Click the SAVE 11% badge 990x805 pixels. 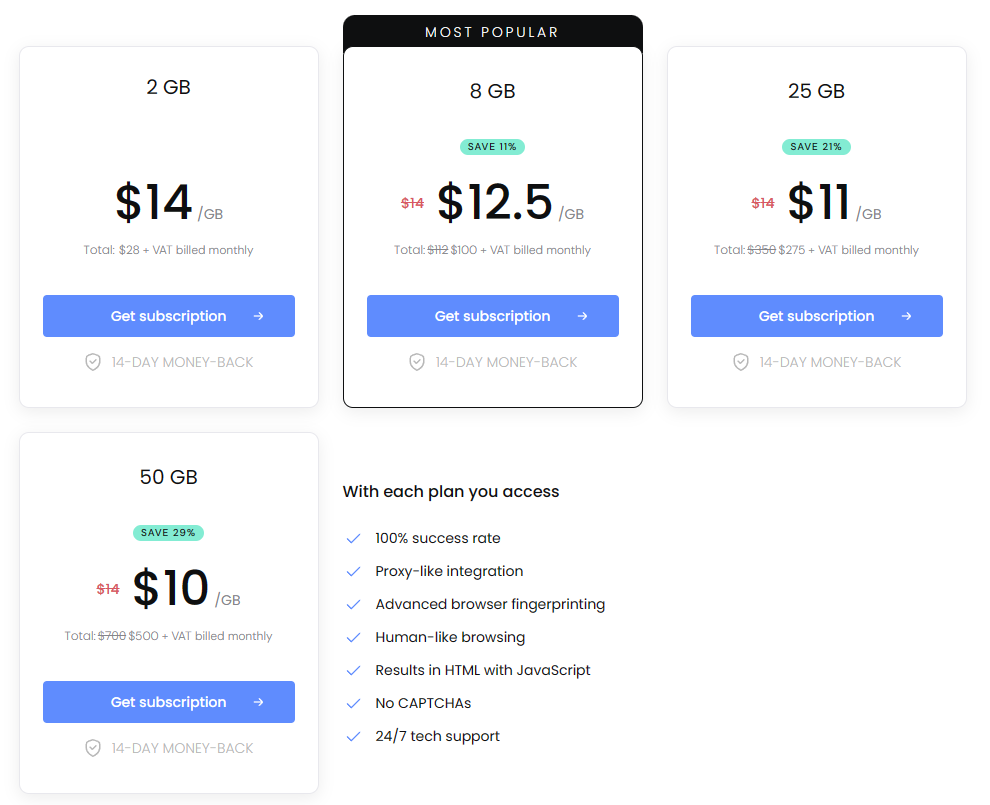pyautogui.click(x=492, y=147)
